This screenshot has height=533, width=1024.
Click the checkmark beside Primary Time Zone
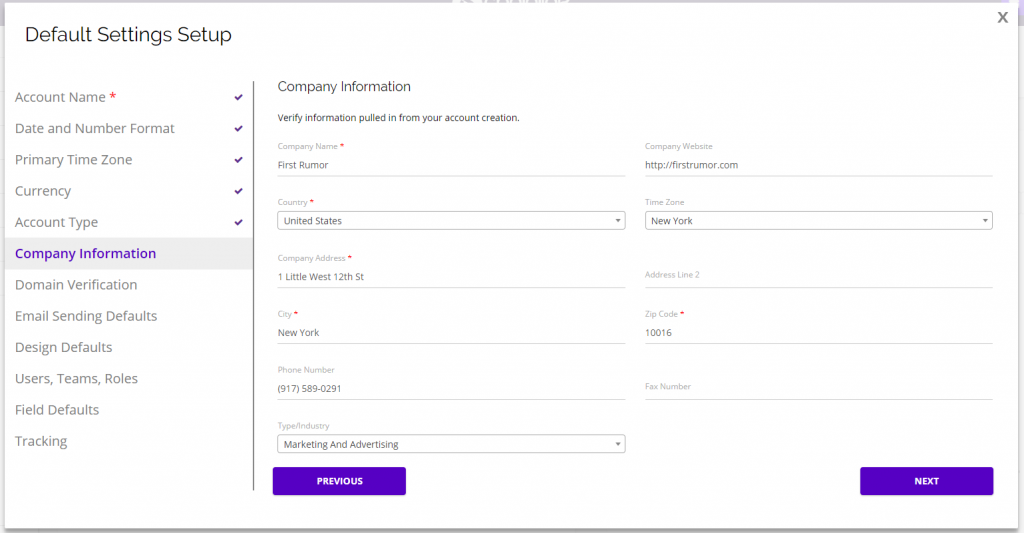(238, 160)
